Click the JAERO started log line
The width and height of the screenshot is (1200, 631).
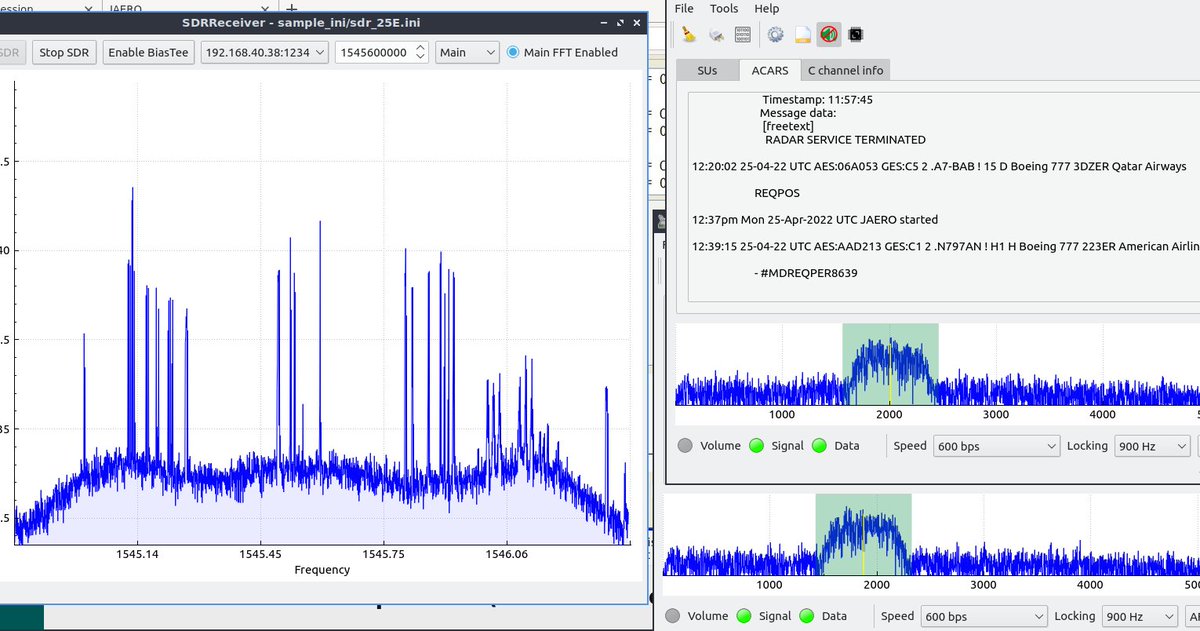click(x=815, y=220)
